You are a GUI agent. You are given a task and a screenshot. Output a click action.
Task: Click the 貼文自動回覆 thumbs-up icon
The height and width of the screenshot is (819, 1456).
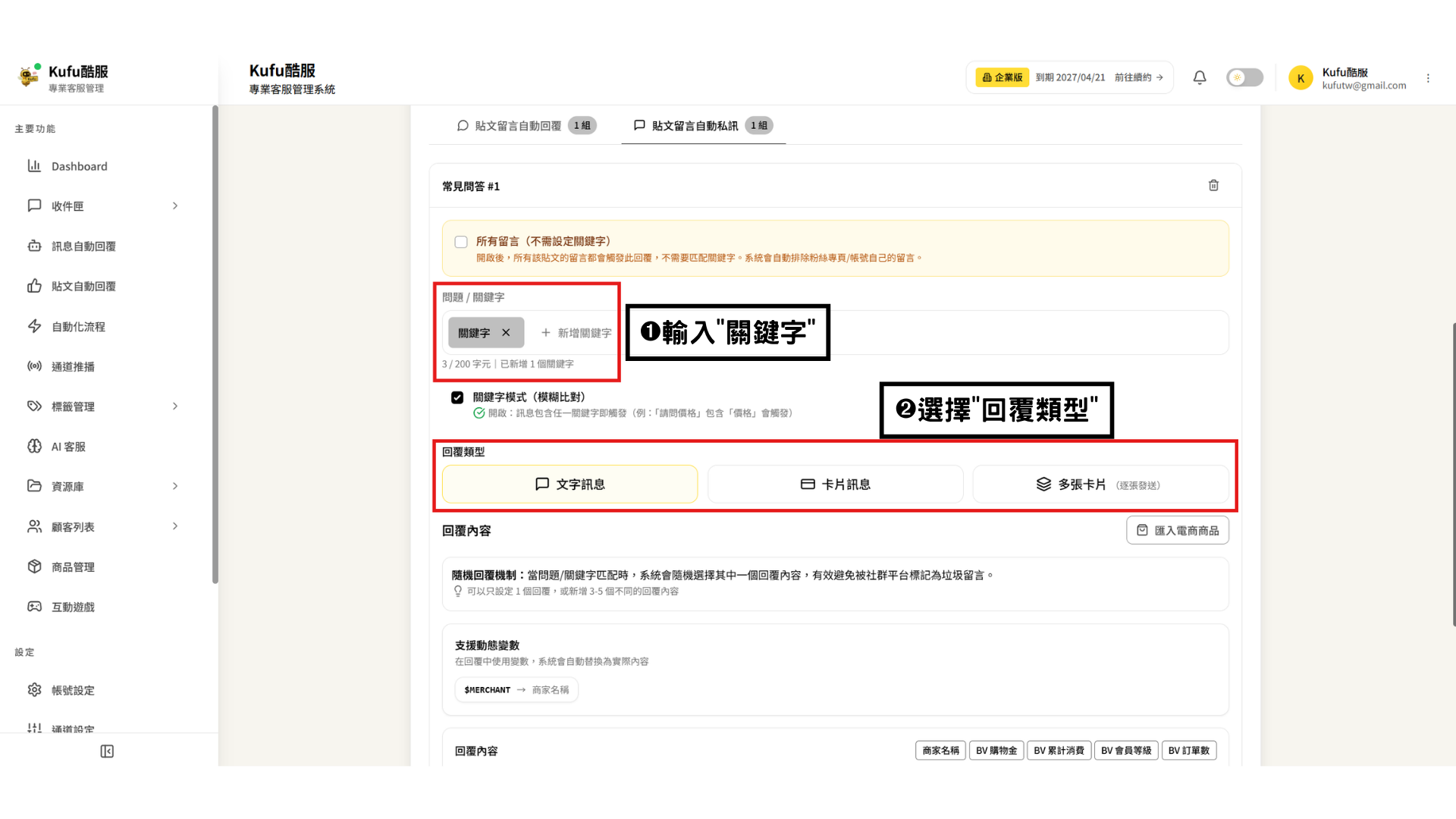click(x=34, y=286)
